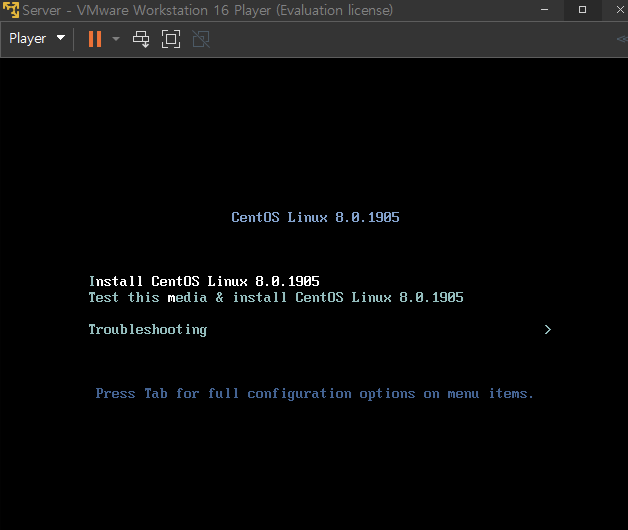Click the collapse toolbar chevron at right edge
This screenshot has height=530, width=628.
click(622, 39)
